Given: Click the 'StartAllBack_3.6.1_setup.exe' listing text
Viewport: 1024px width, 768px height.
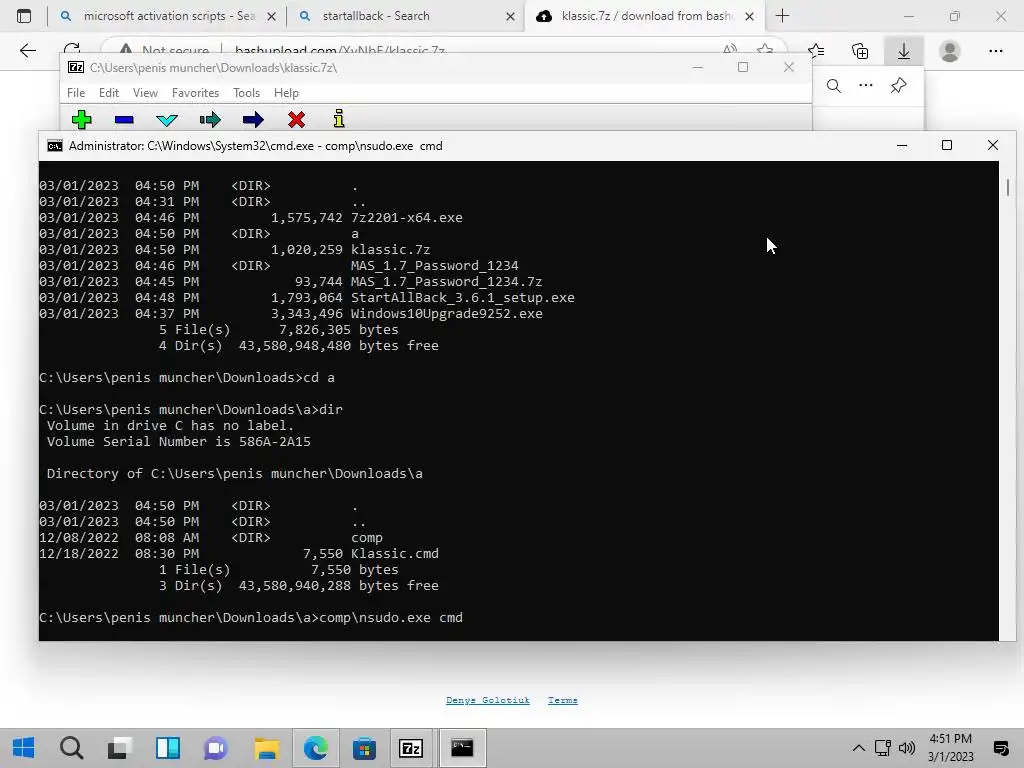Looking at the screenshot, I should coord(462,298).
